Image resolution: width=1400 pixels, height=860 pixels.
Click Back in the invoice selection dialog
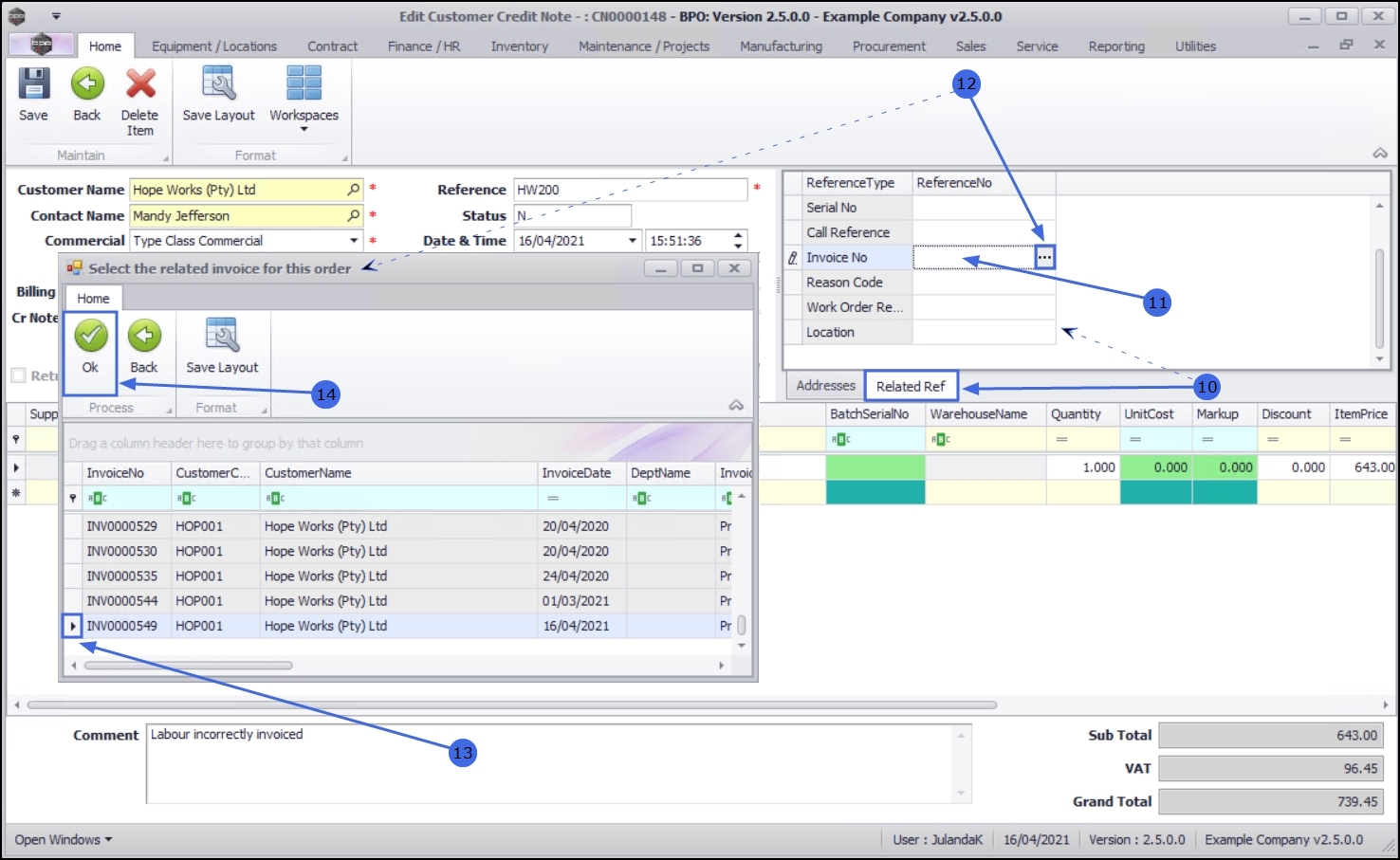click(x=144, y=347)
